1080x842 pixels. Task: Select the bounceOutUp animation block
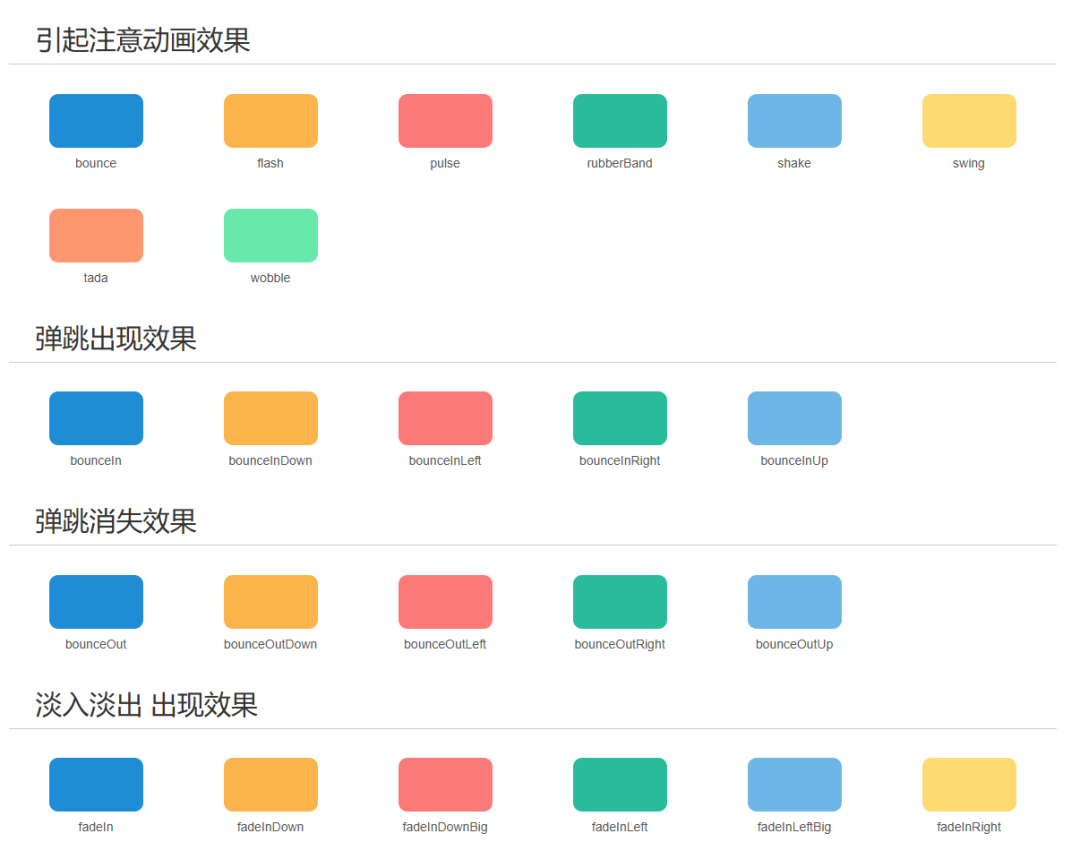[794, 601]
